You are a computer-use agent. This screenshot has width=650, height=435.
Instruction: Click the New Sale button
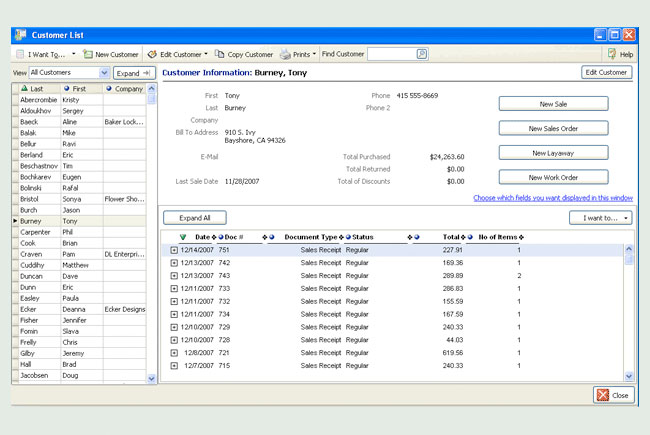click(x=553, y=104)
